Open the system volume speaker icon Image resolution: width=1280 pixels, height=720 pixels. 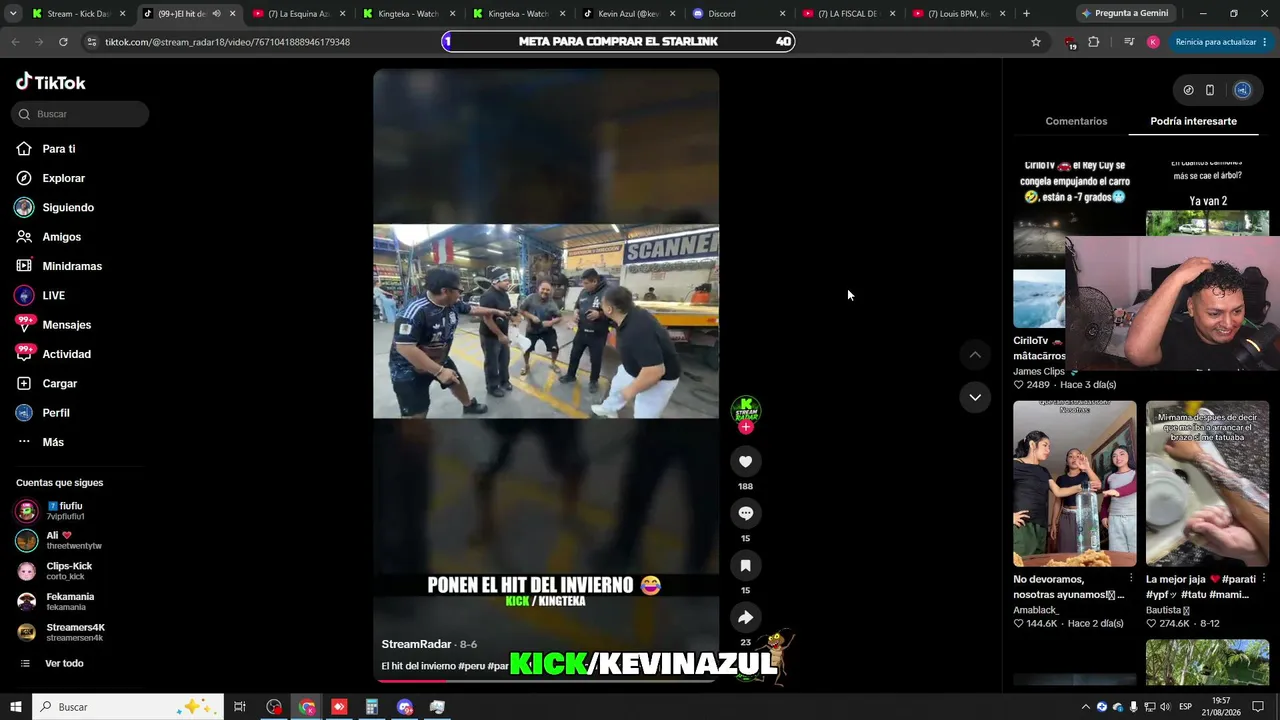pos(1164,707)
